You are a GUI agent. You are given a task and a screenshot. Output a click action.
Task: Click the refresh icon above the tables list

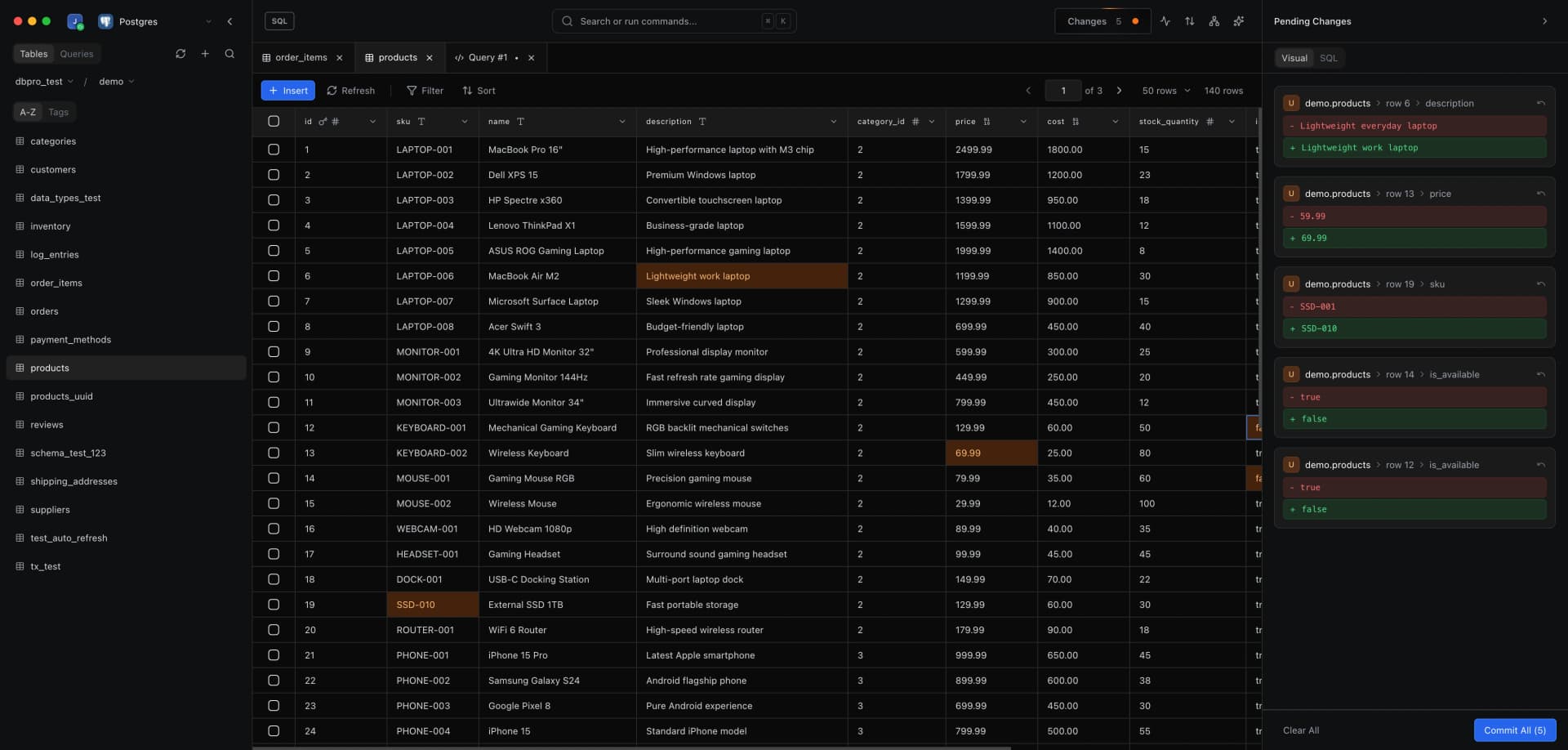[x=180, y=54]
